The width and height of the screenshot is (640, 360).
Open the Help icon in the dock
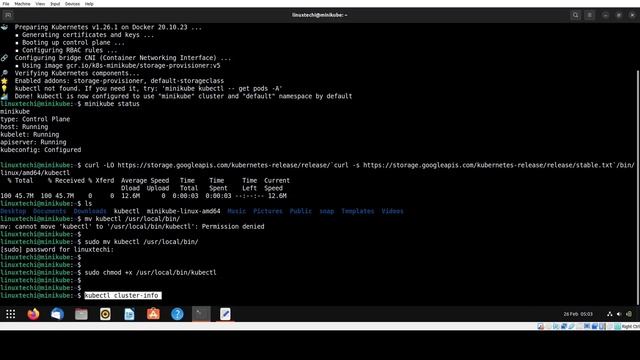177,314
